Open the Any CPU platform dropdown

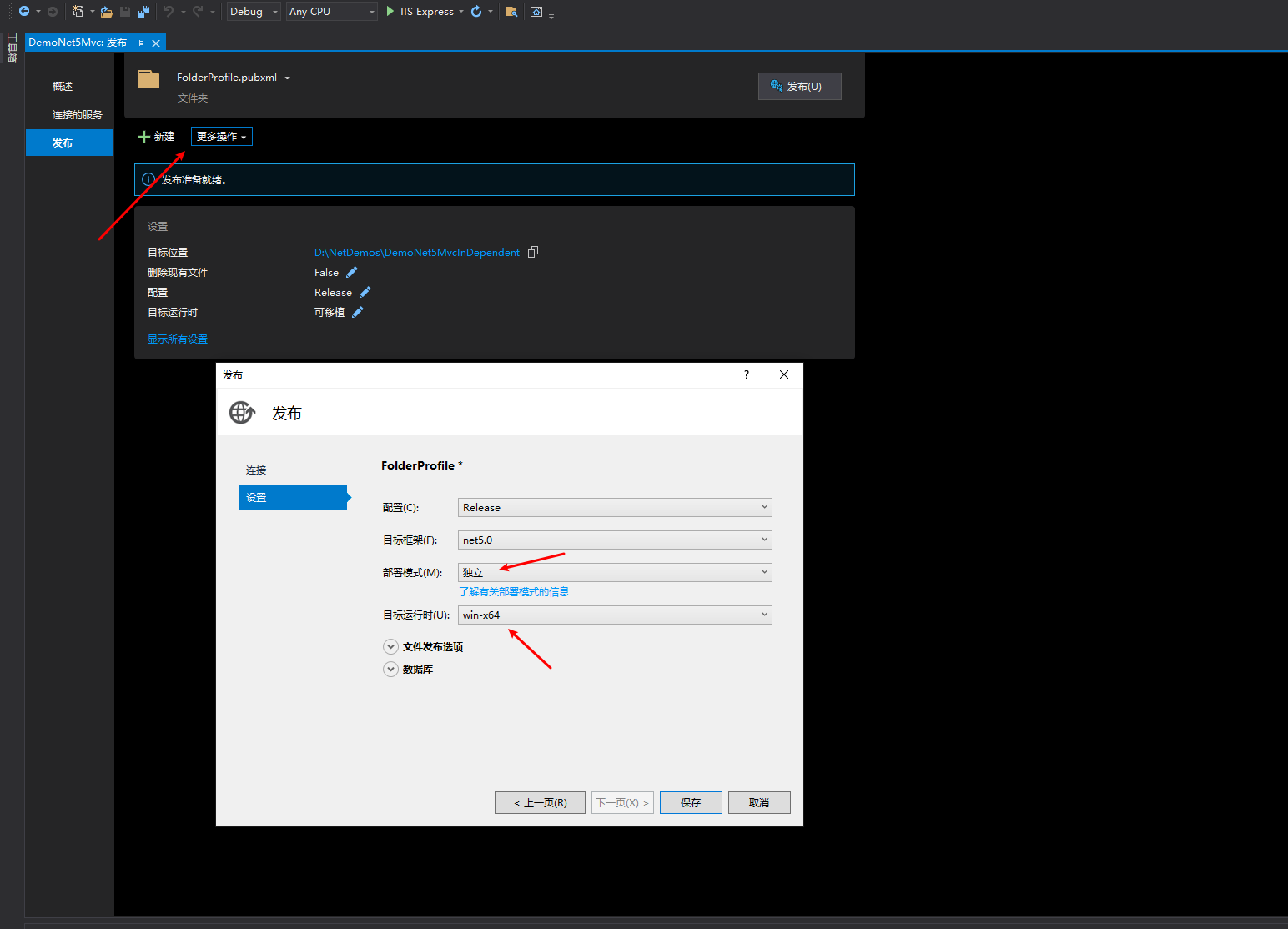[331, 11]
